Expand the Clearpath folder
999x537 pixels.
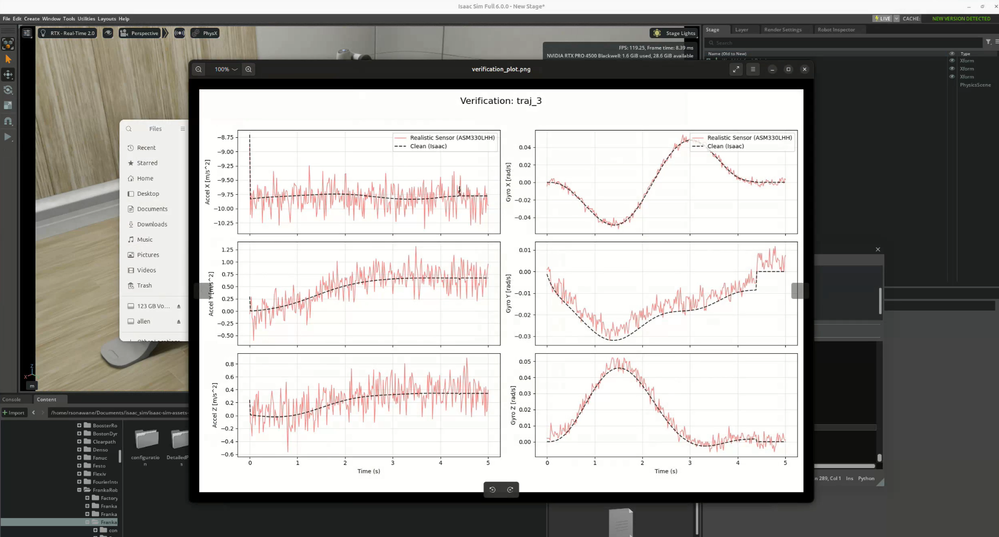(80, 441)
